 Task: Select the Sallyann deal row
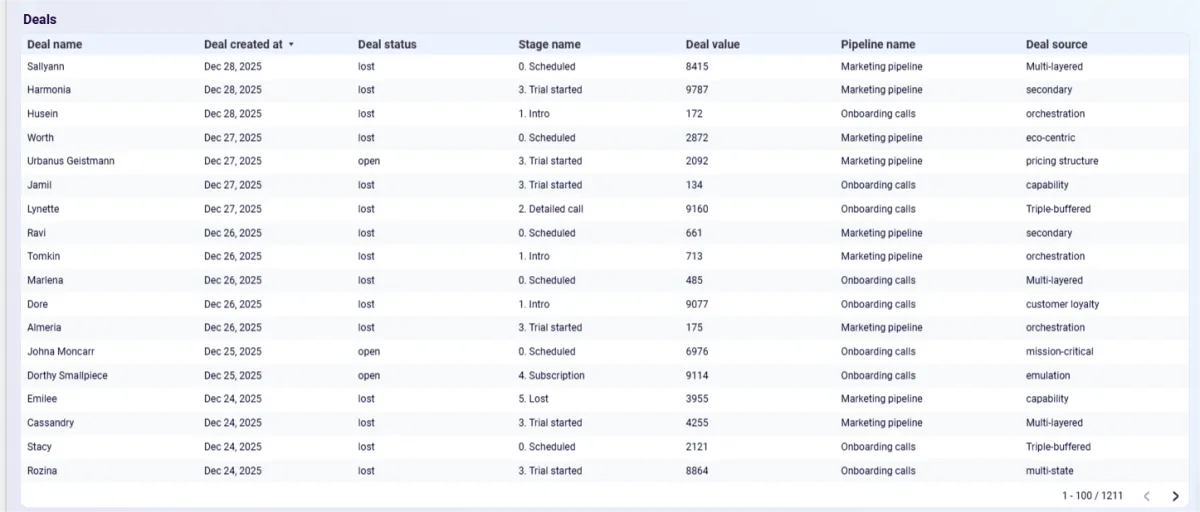pos(46,67)
